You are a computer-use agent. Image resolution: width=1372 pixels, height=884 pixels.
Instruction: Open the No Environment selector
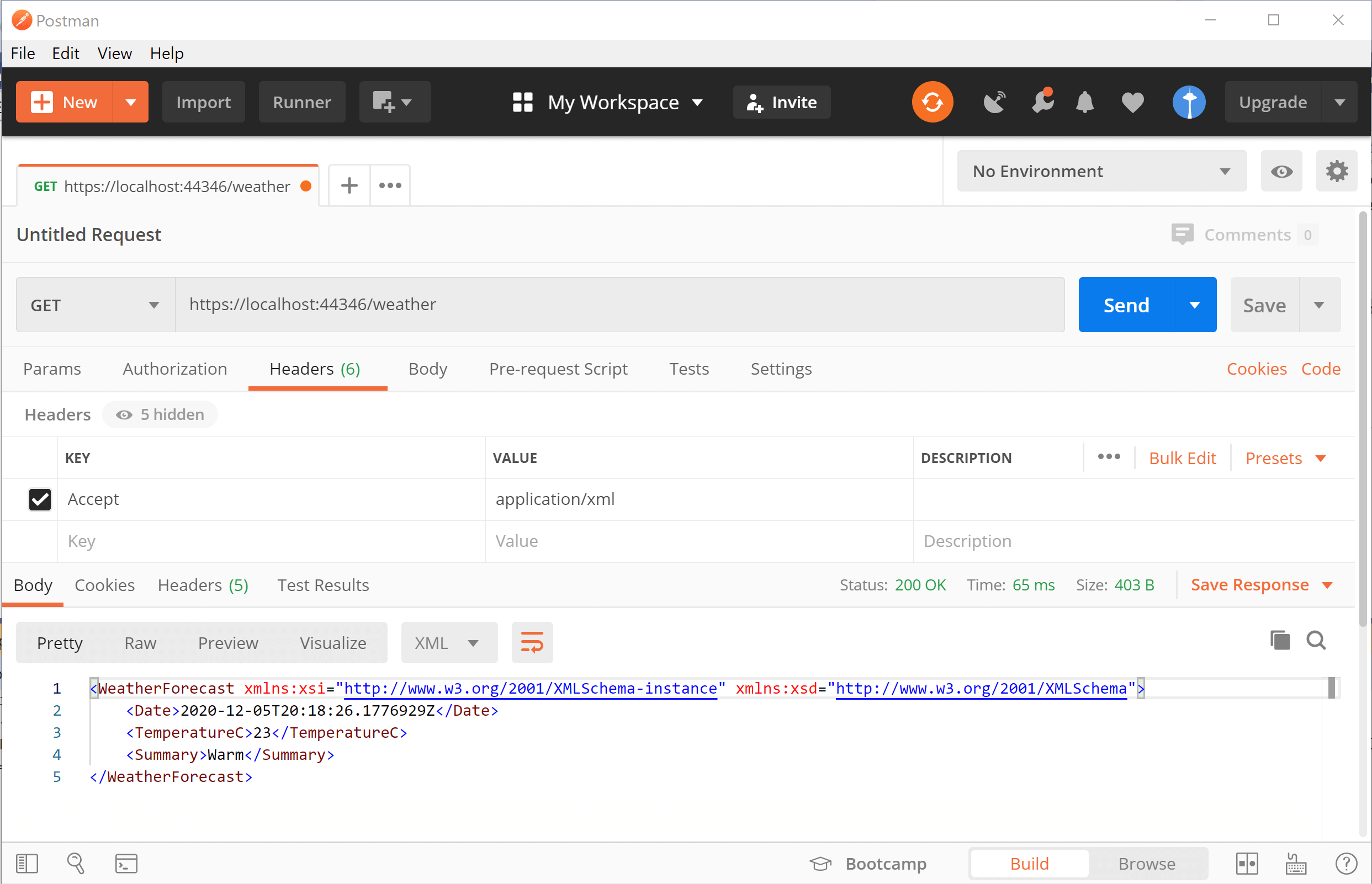click(1101, 171)
